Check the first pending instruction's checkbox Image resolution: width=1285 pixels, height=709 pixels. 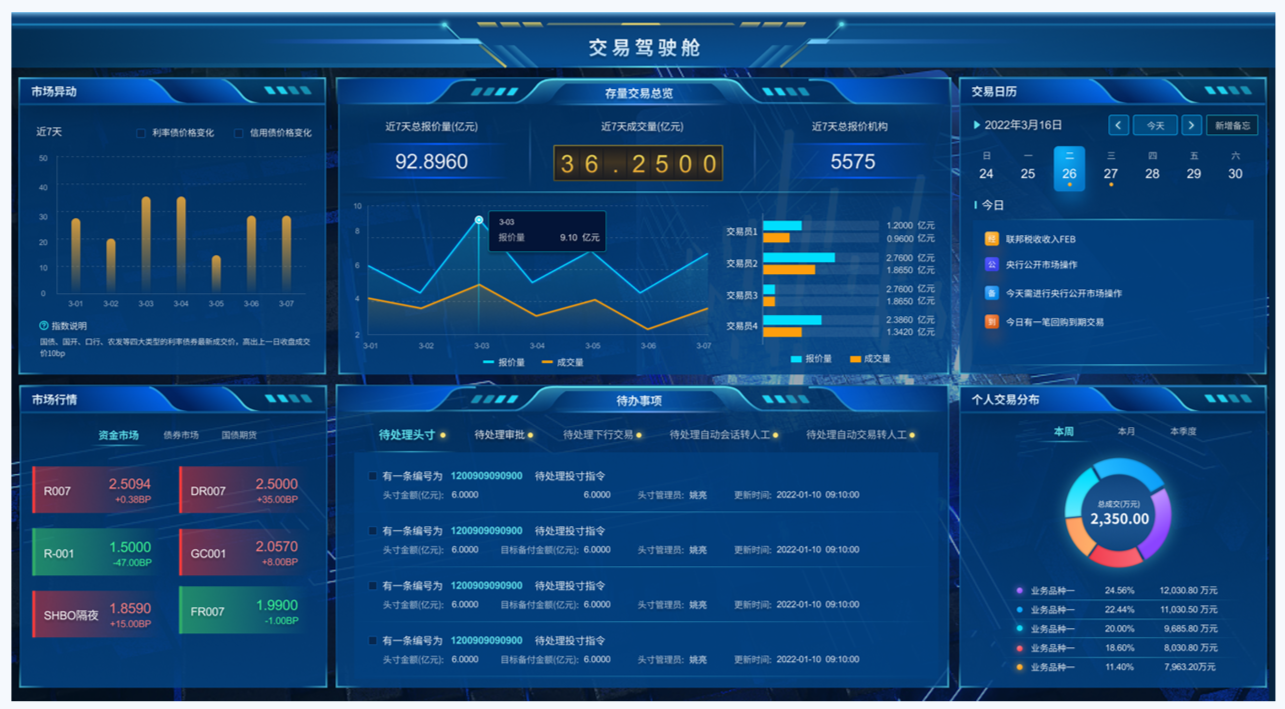pyautogui.click(x=373, y=477)
